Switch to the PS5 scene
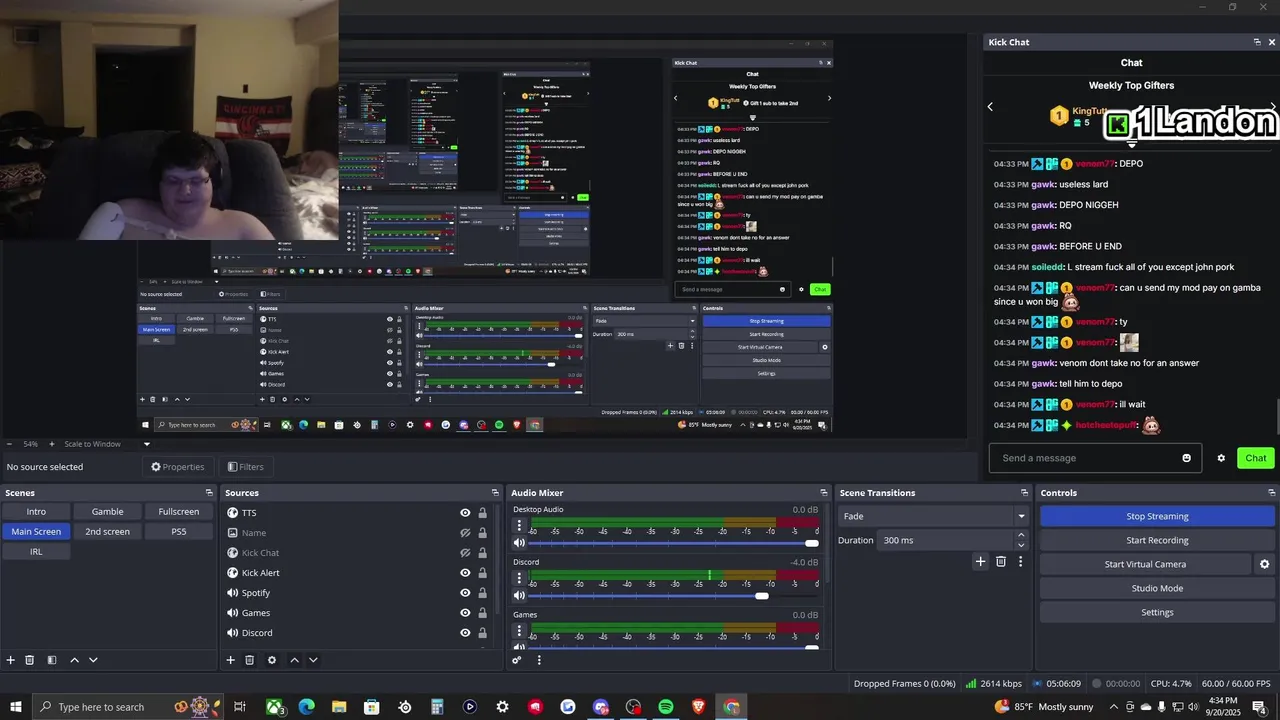Screen dimensions: 1280x720 [179, 532]
